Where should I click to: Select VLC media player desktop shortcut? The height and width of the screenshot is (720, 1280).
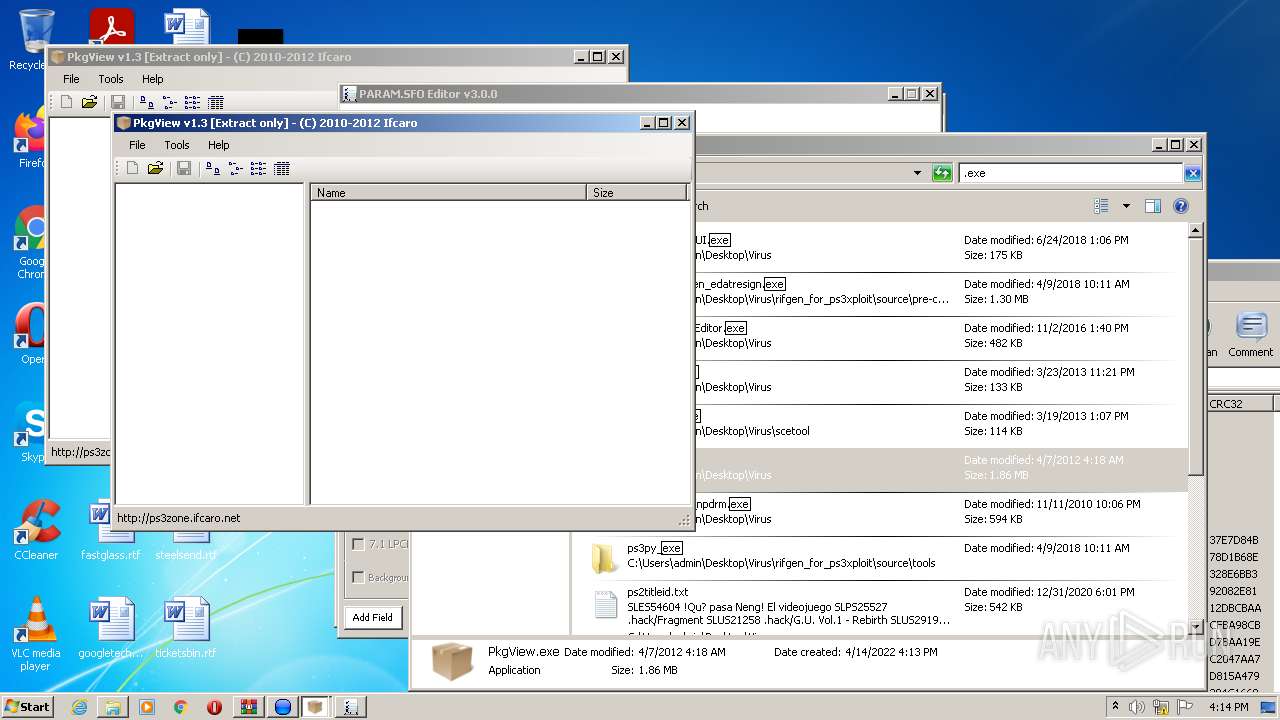35,634
